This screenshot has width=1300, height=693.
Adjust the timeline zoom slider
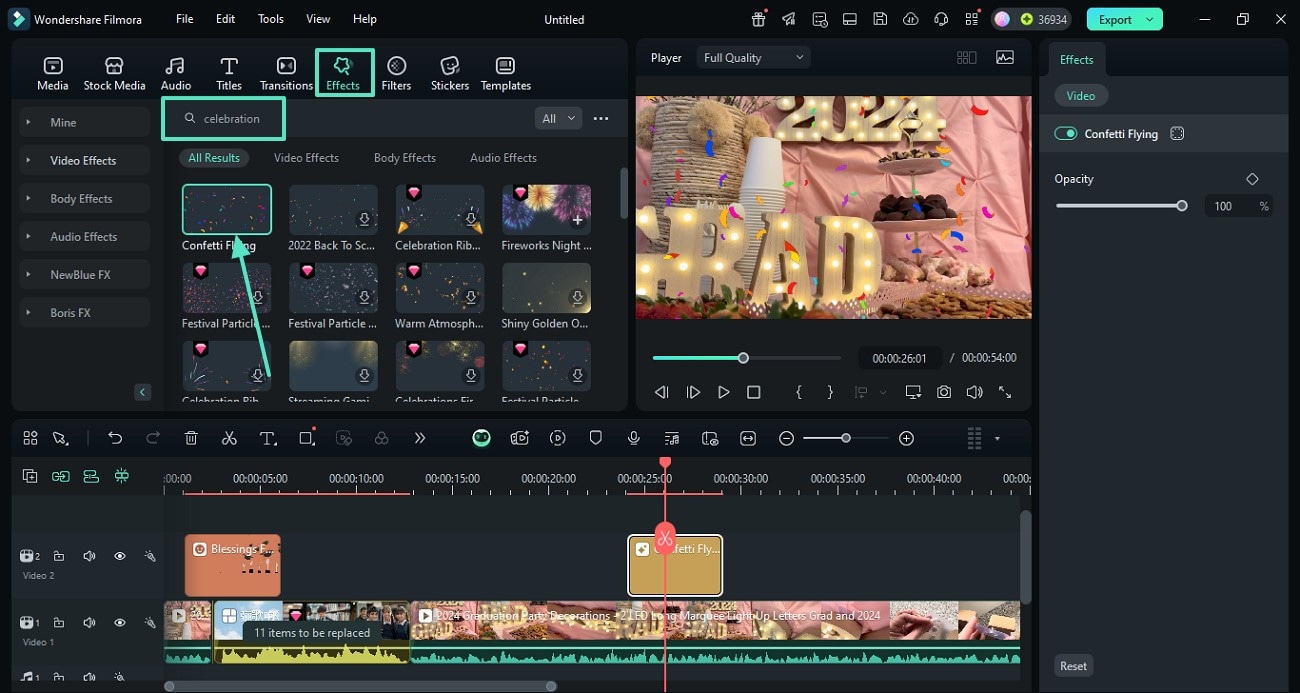846,438
